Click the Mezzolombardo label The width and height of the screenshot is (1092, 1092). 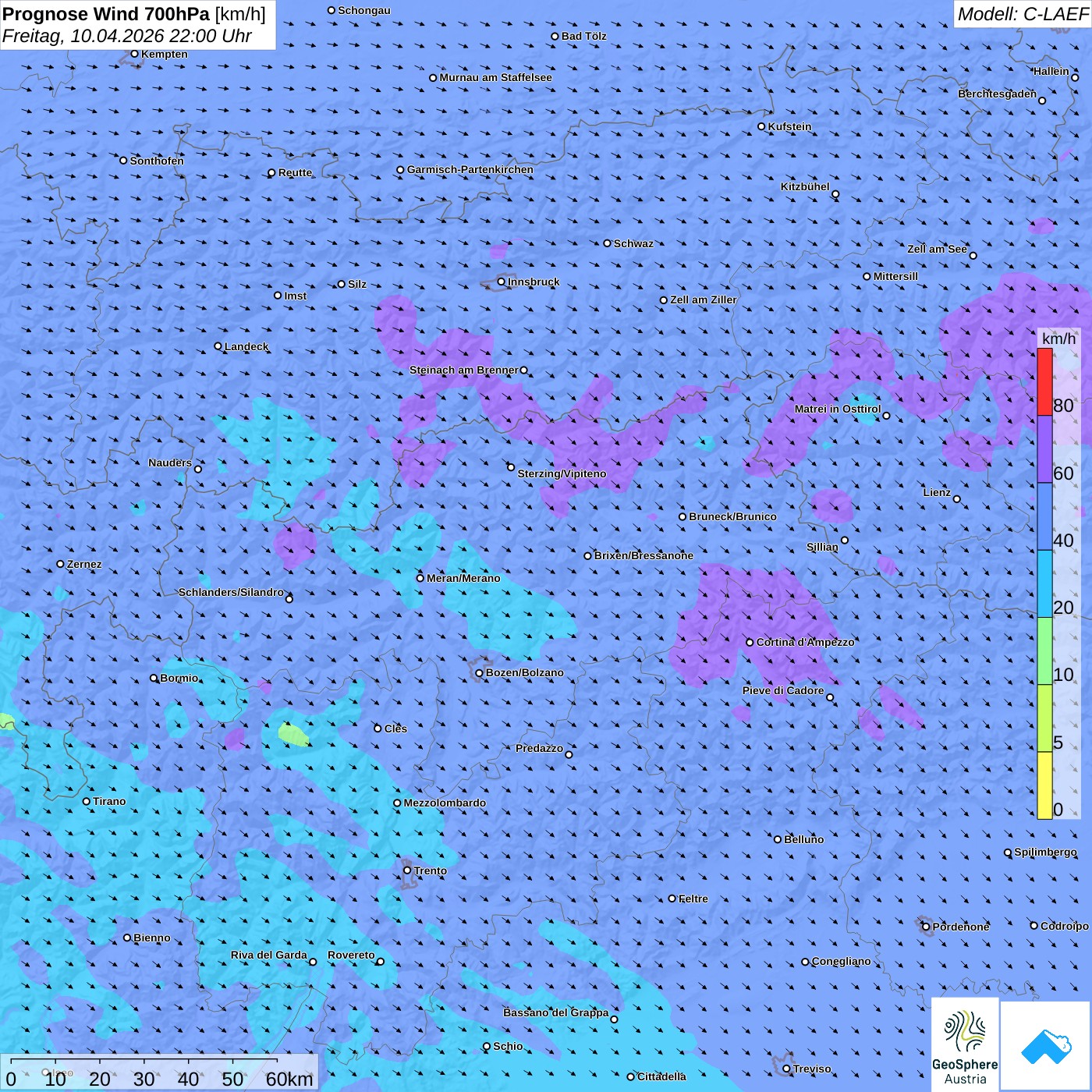click(x=445, y=803)
